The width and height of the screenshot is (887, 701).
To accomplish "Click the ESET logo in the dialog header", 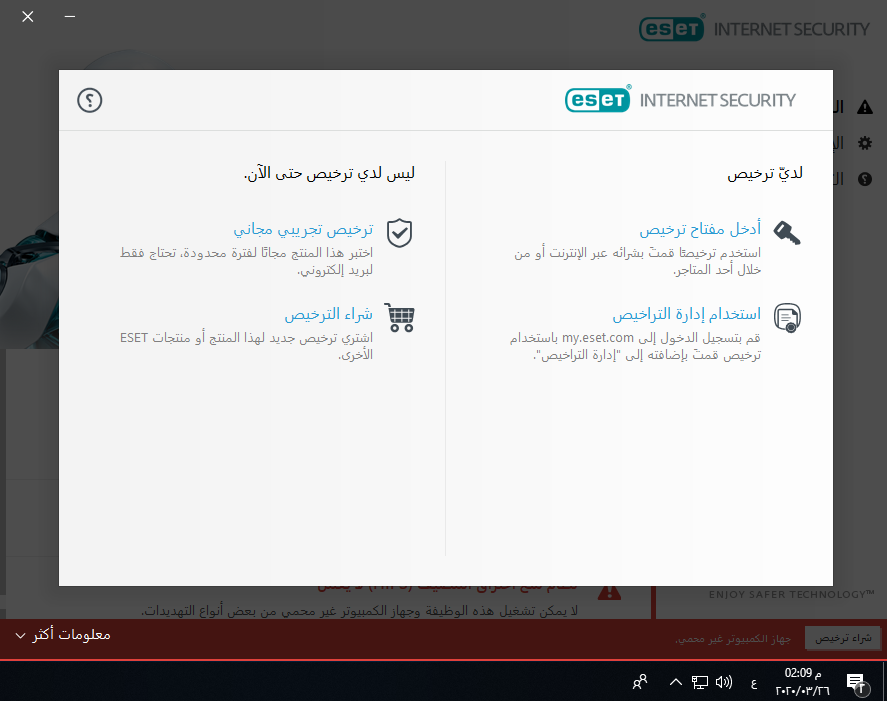I will click(597, 100).
